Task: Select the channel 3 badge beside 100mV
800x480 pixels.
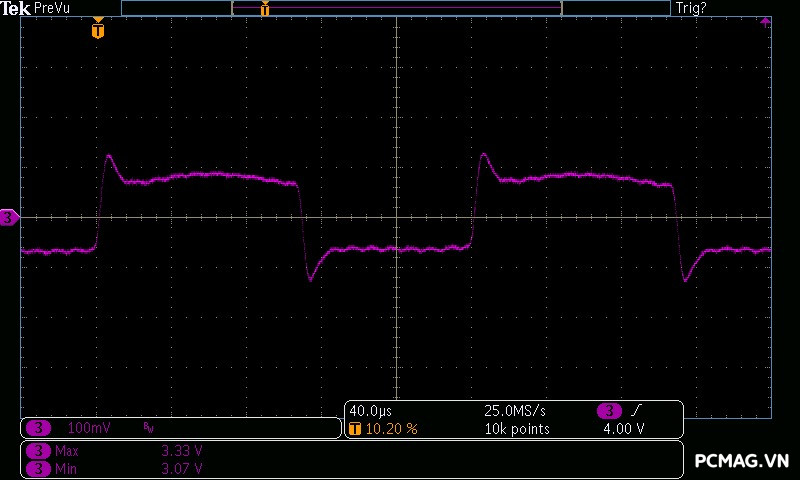Action: (38, 428)
